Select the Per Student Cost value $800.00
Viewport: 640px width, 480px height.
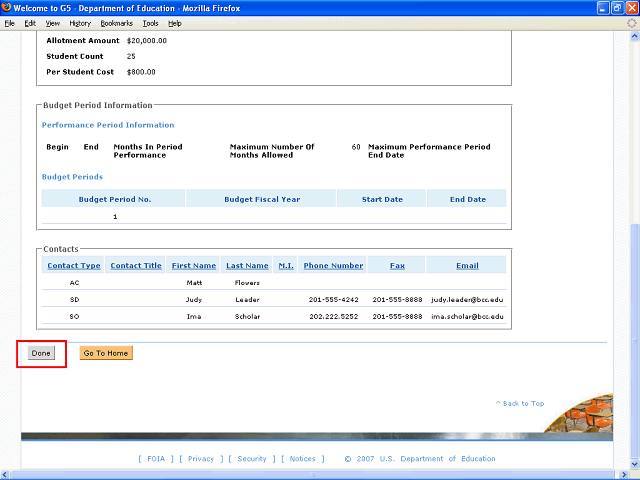[141, 72]
